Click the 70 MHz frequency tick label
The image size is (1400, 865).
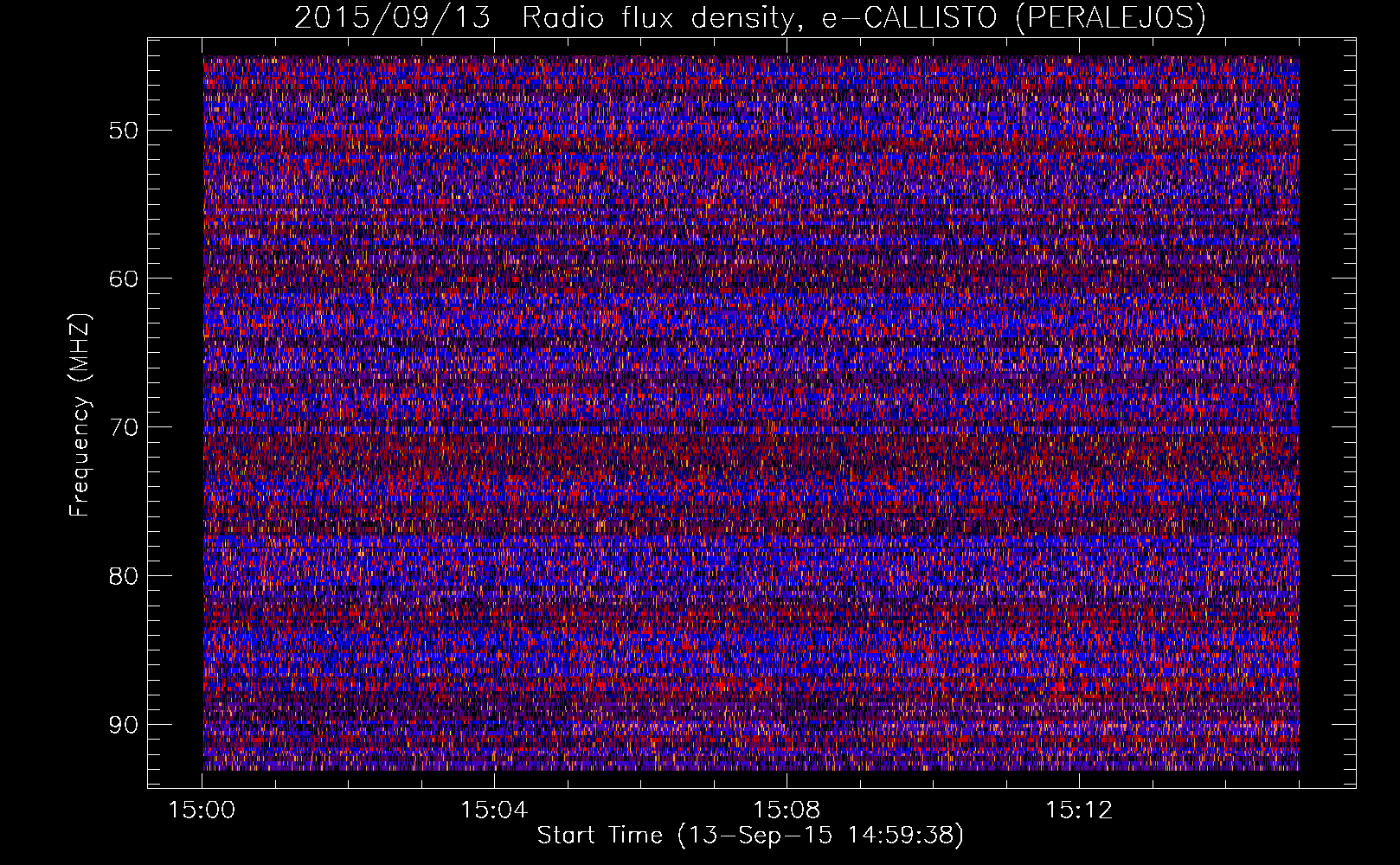pyautogui.click(x=123, y=427)
